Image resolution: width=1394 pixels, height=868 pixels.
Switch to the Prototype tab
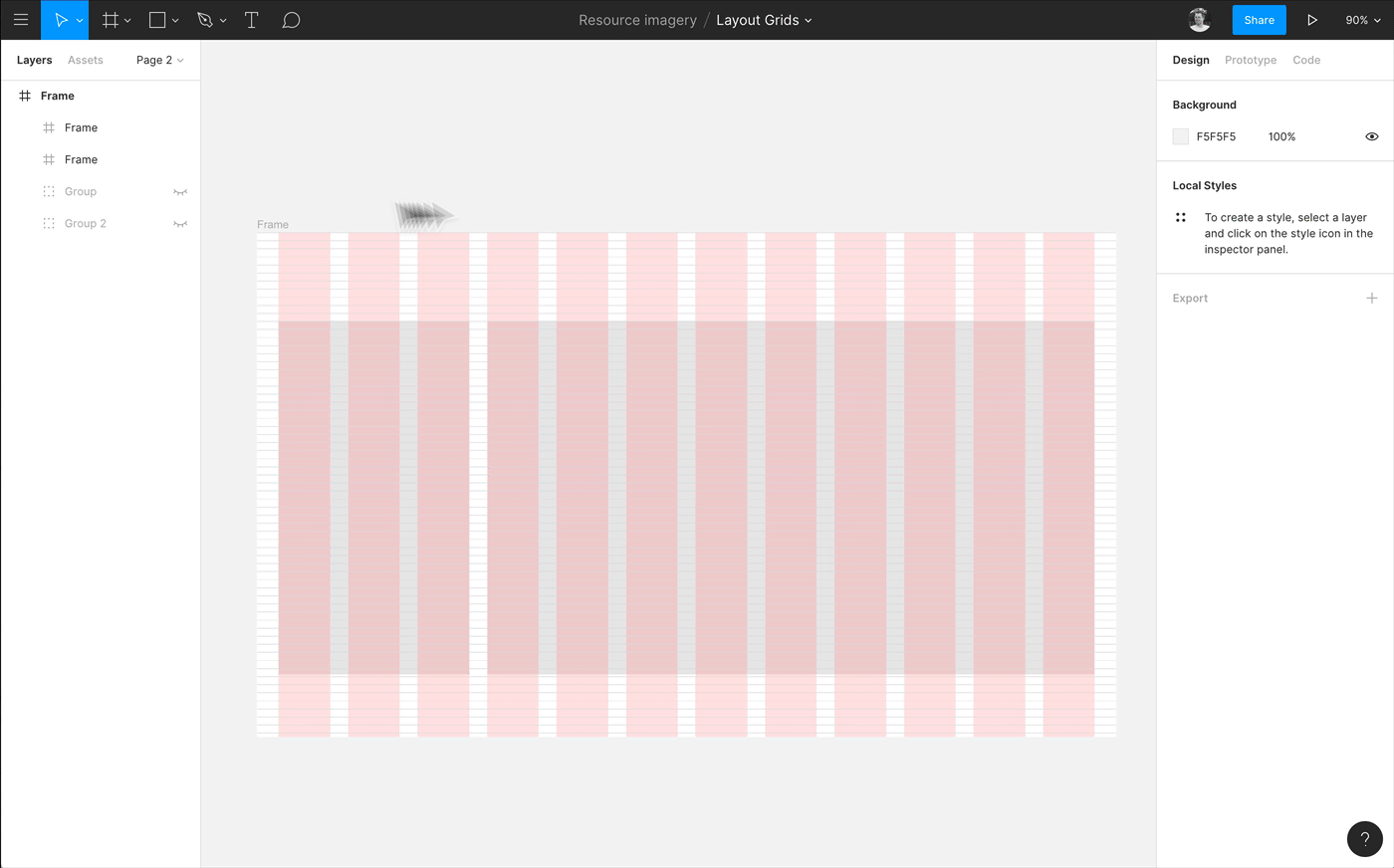pyautogui.click(x=1250, y=60)
